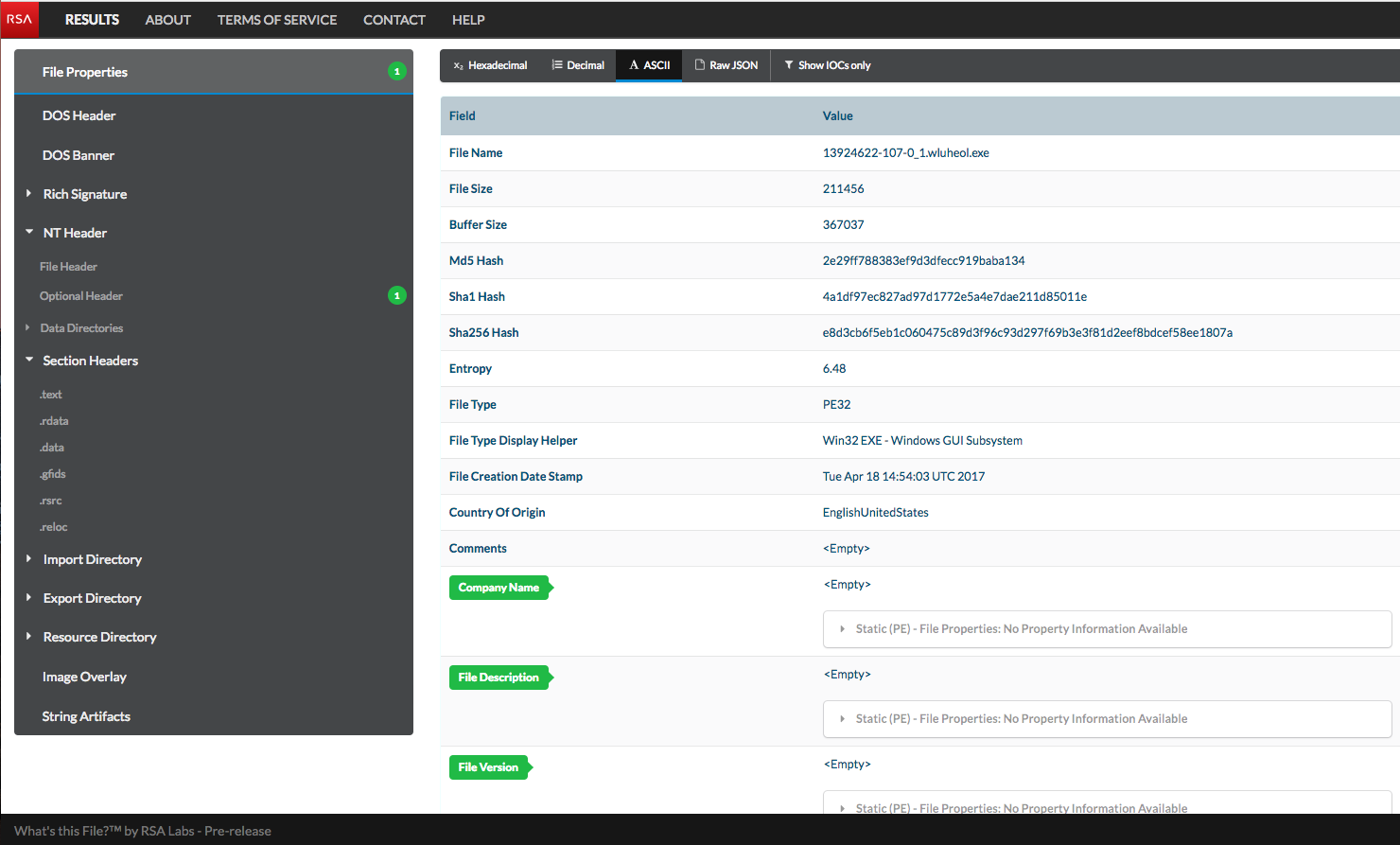Screen dimensions: 1400x845
Task: Open the Sha256 Hash value link
Action: point(1026,332)
